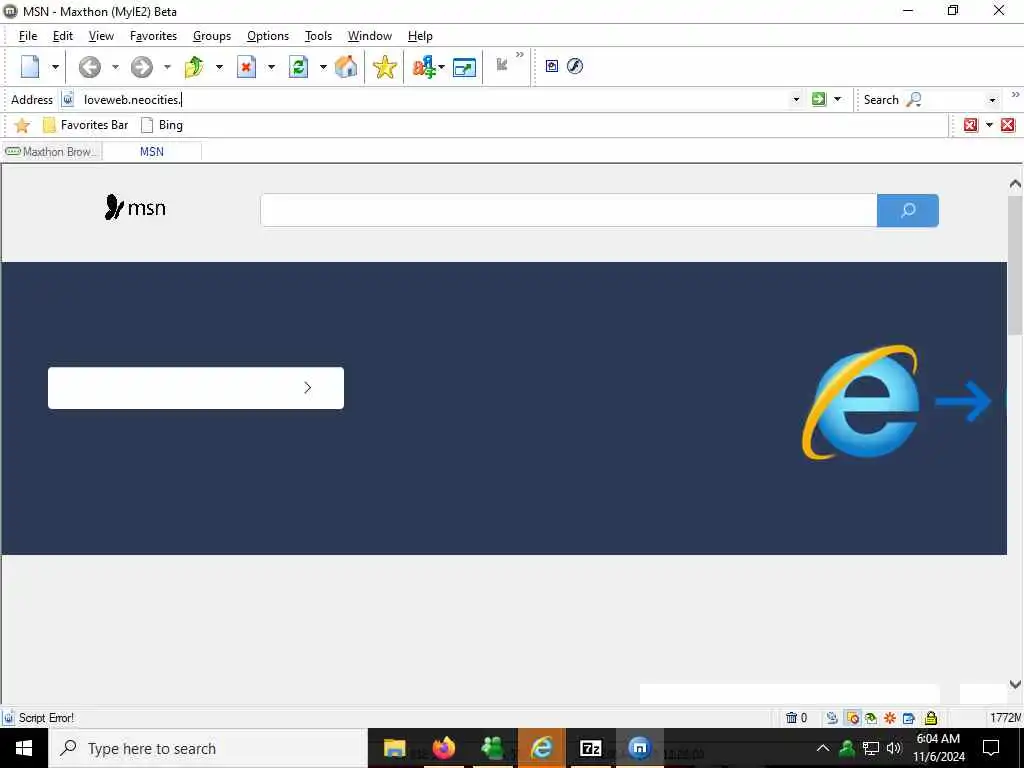The image size is (1024, 768).
Task: Refresh the page with green arrows icon
Action: (298, 67)
